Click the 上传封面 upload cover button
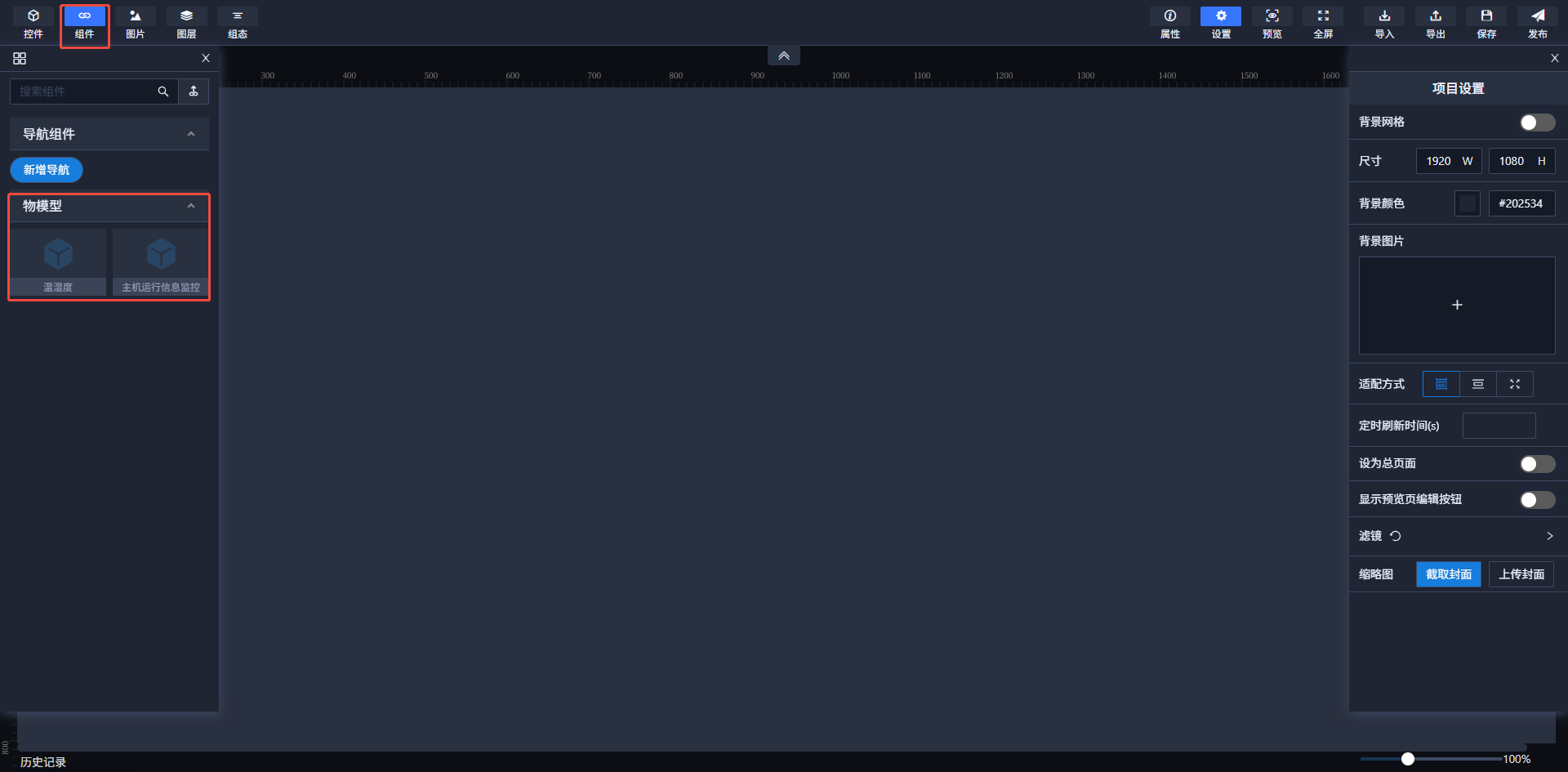The width and height of the screenshot is (1568, 772). tap(1521, 574)
